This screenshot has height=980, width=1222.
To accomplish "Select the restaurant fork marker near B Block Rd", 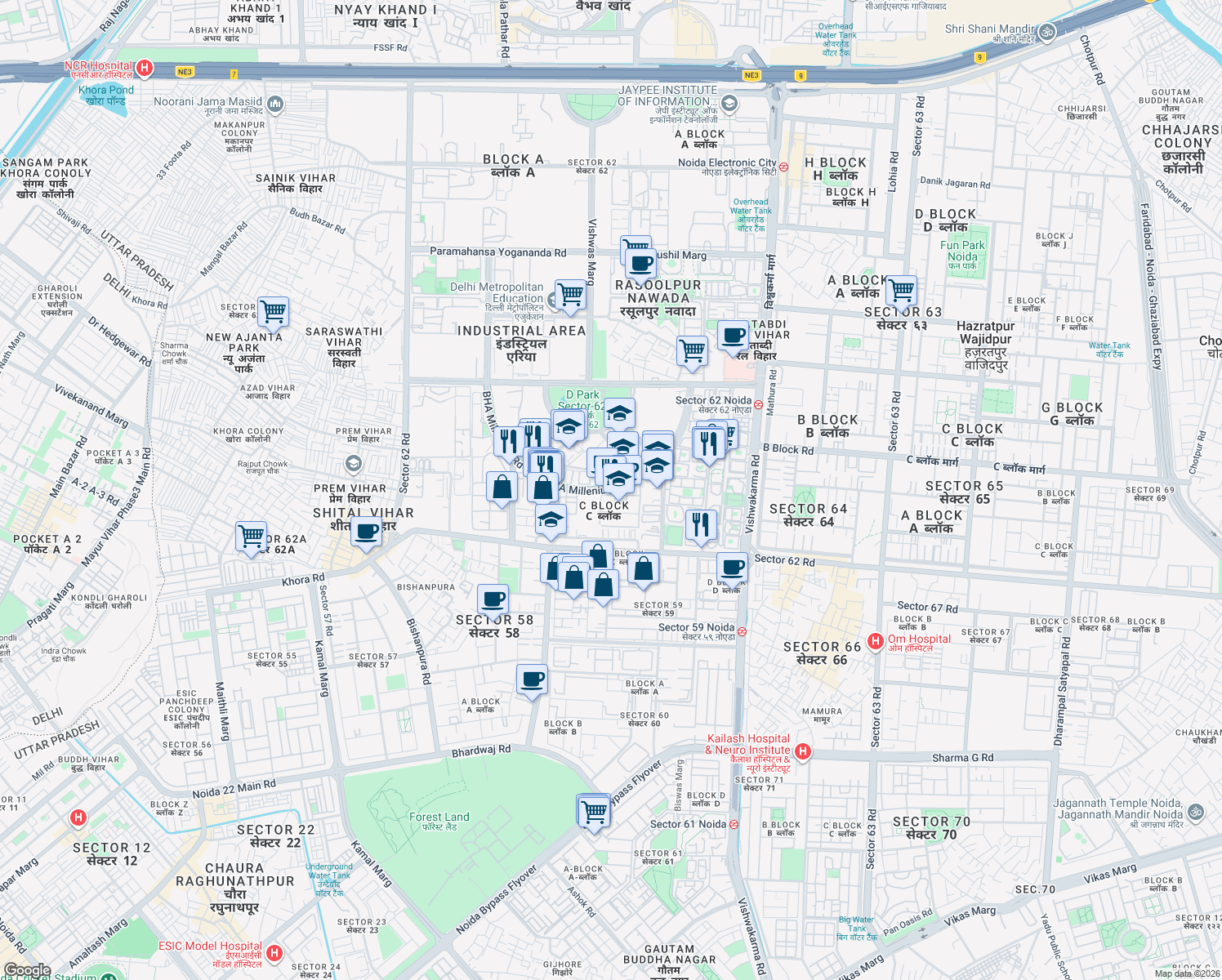I will click(x=709, y=441).
